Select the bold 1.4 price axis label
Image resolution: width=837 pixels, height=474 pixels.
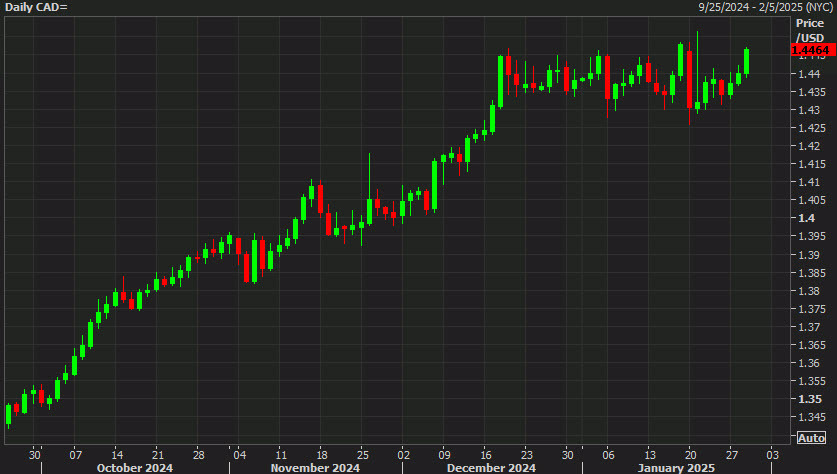(x=807, y=218)
